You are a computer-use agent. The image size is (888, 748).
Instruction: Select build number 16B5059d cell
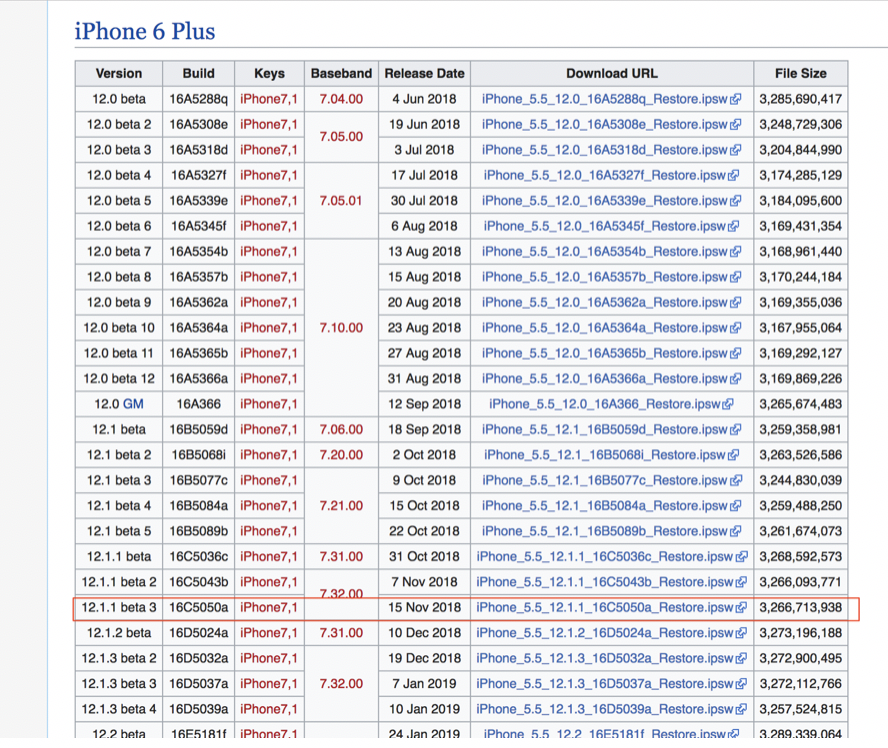click(199, 430)
